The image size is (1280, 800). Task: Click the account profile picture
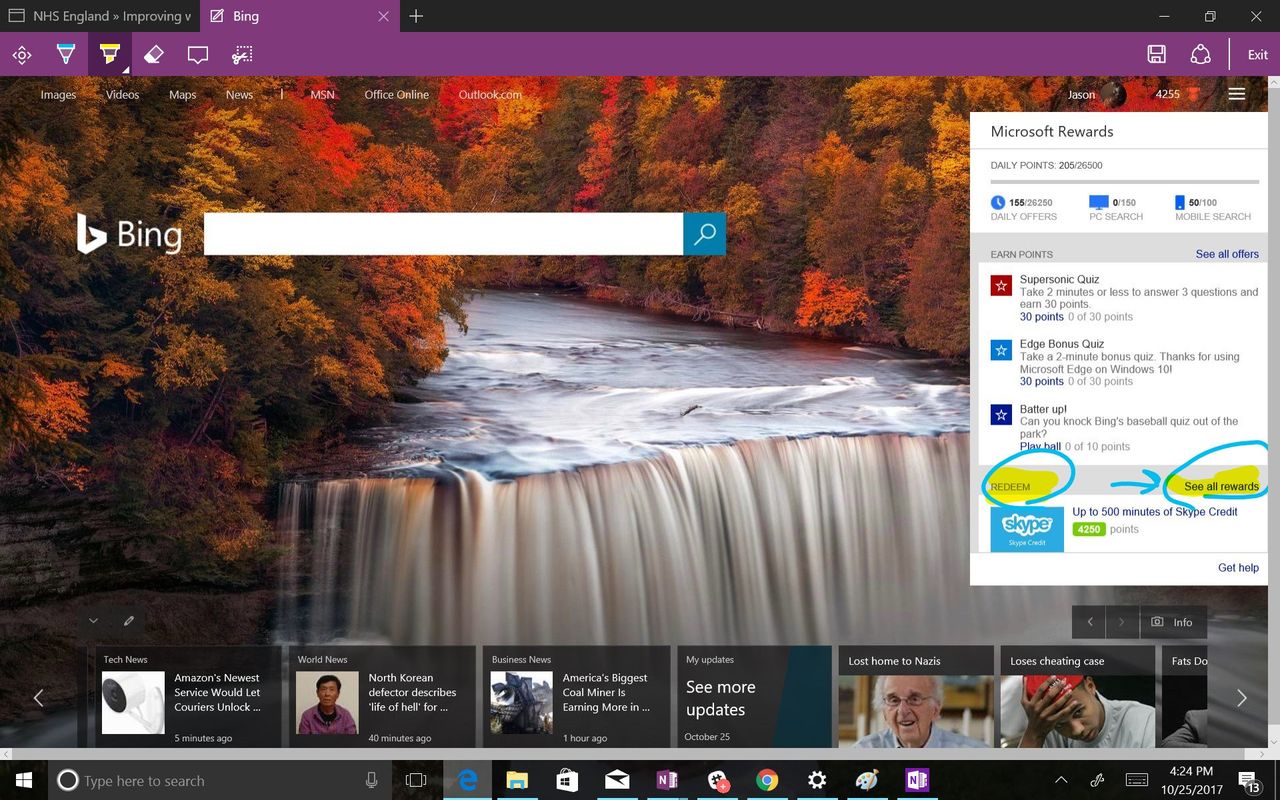tap(1113, 95)
